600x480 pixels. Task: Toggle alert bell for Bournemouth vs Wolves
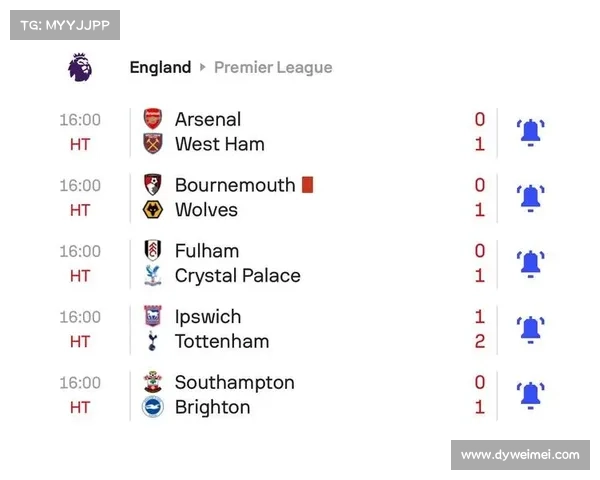click(x=530, y=198)
